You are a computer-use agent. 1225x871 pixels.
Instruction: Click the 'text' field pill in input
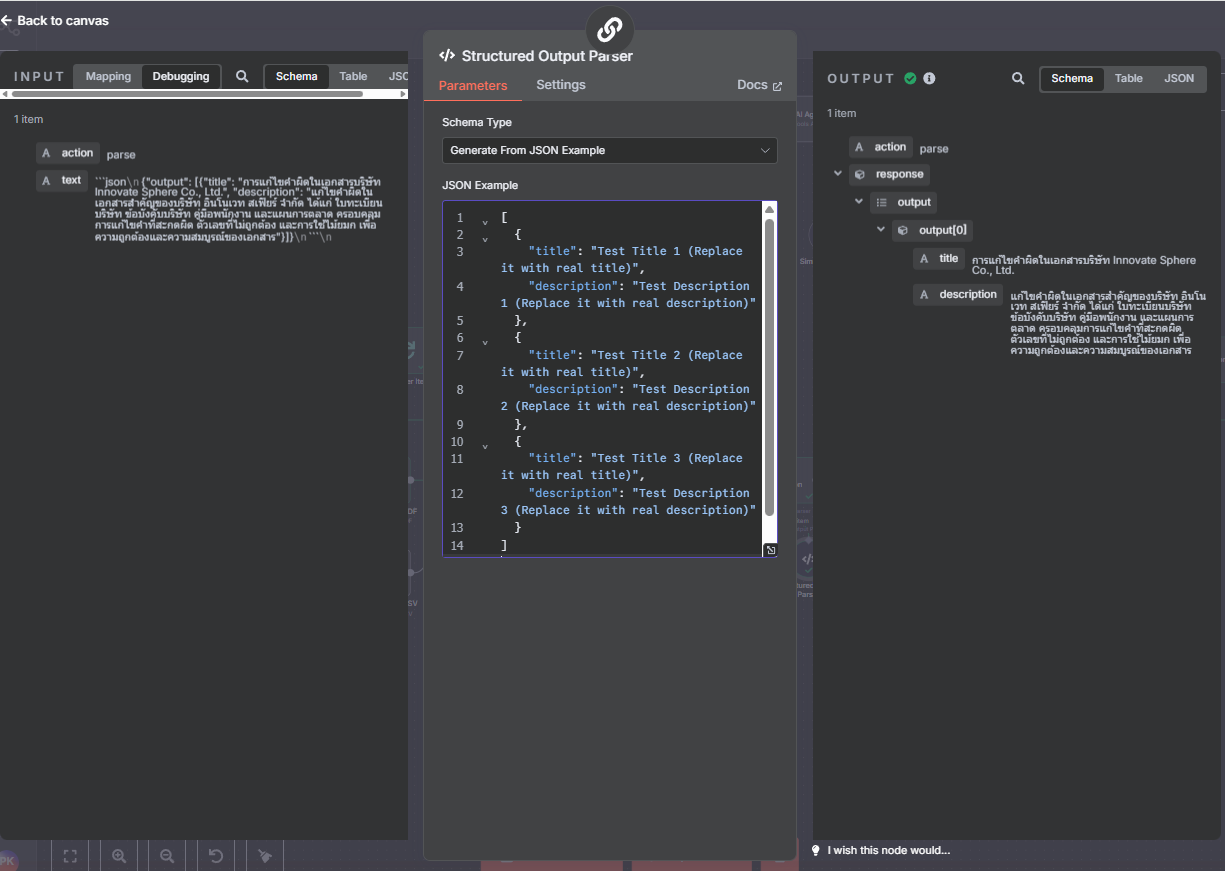(62, 180)
